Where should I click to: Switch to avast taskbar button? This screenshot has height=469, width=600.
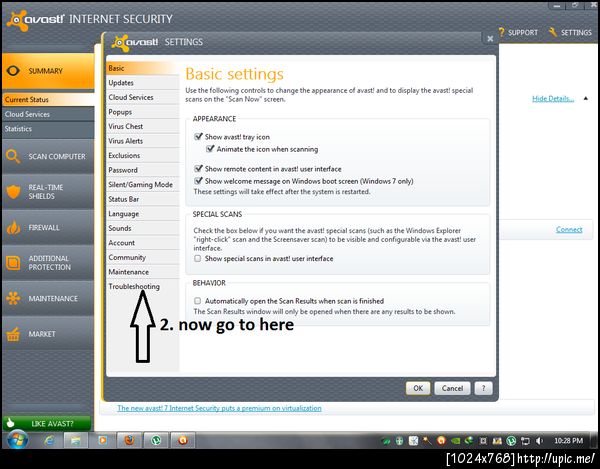click(x=183, y=441)
